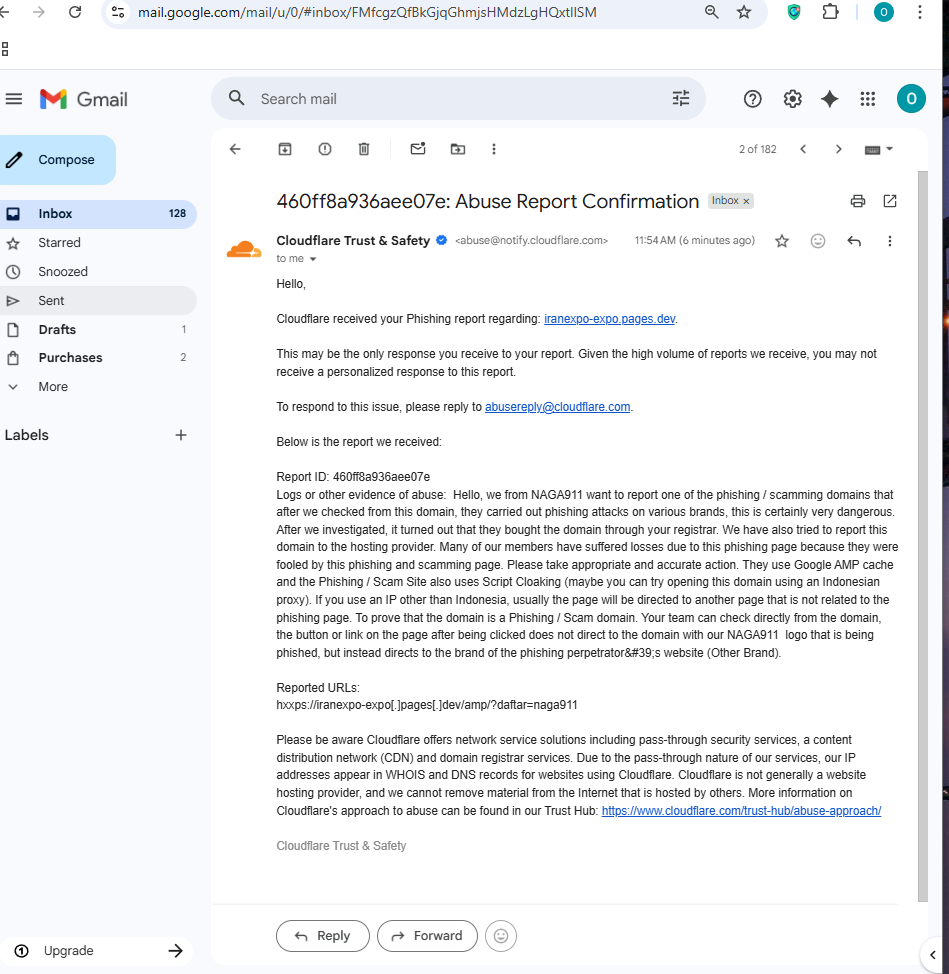
Task: Click the Forward button
Action: pyautogui.click(x=427, y=935)
